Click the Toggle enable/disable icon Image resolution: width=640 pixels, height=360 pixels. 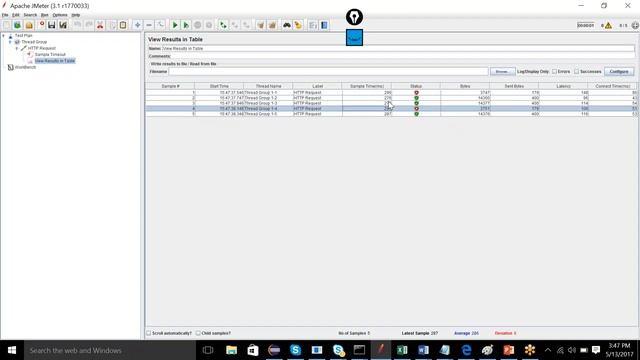point(160,25)
